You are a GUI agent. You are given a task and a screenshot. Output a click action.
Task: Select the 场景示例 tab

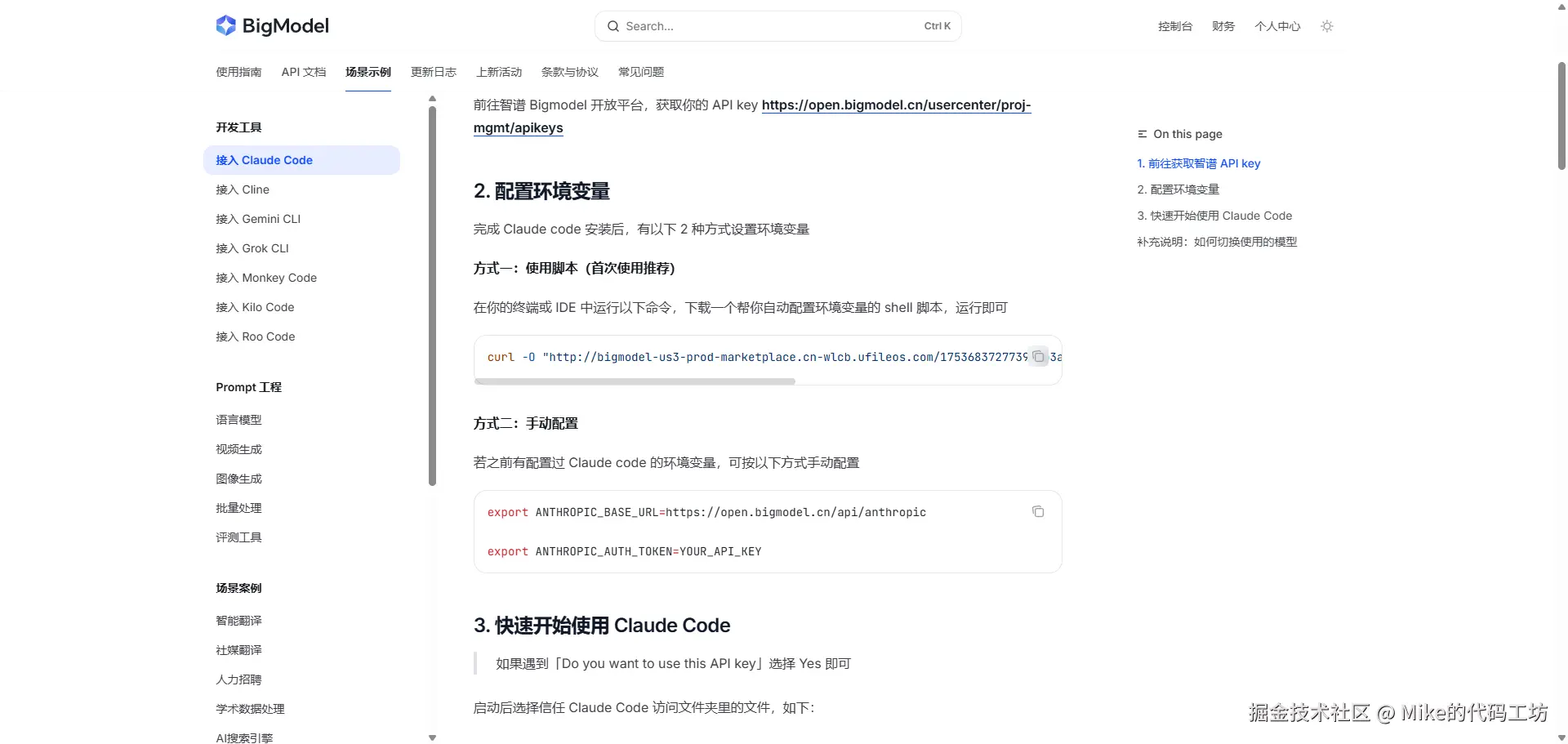(x=368, y=72)
